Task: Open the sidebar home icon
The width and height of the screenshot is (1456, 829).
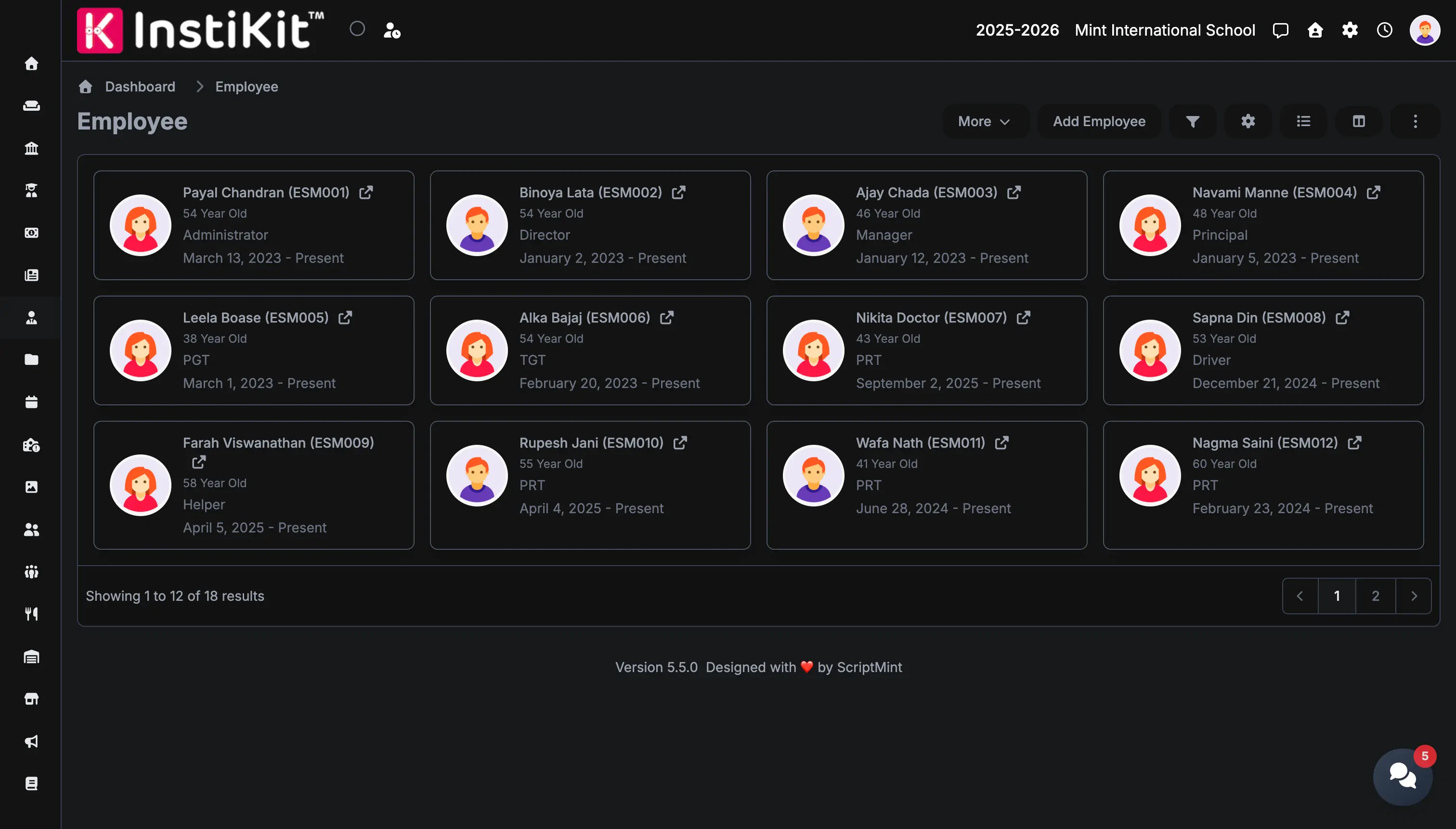Action: (31, 64)
